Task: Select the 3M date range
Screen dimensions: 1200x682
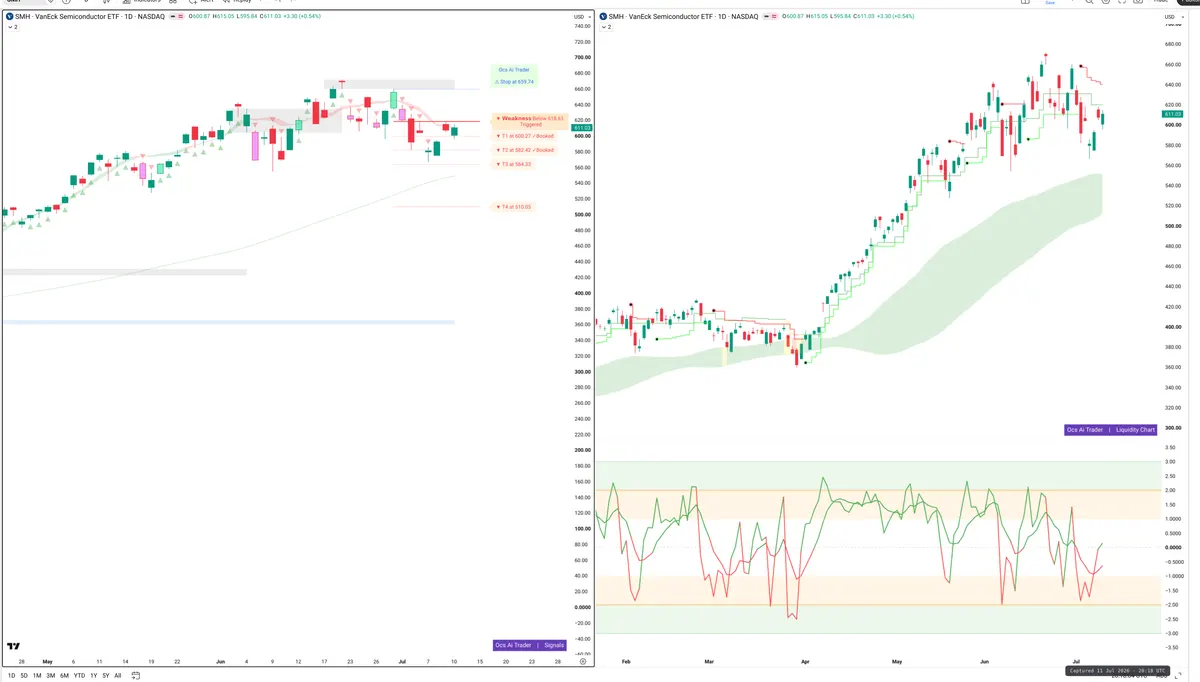Action: [50, 676]
